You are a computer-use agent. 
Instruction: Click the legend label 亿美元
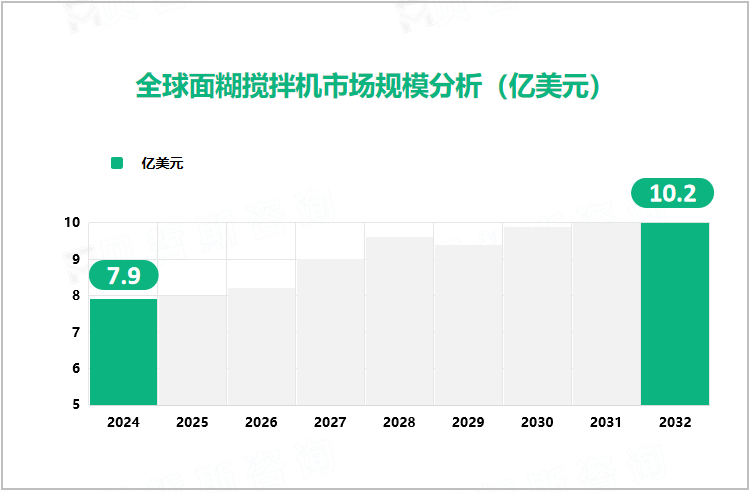162,163
